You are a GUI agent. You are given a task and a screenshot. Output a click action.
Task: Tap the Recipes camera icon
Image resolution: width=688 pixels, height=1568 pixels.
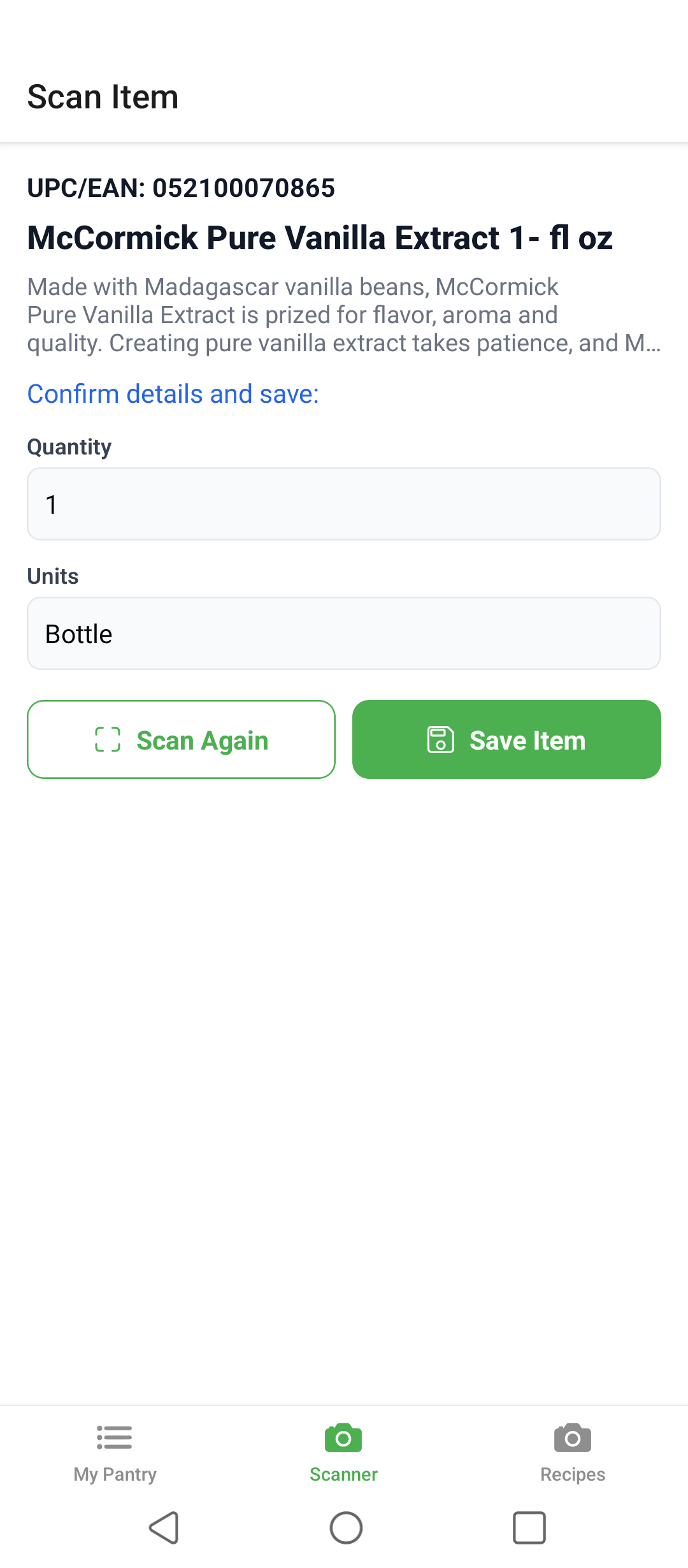pos(573,1438)
